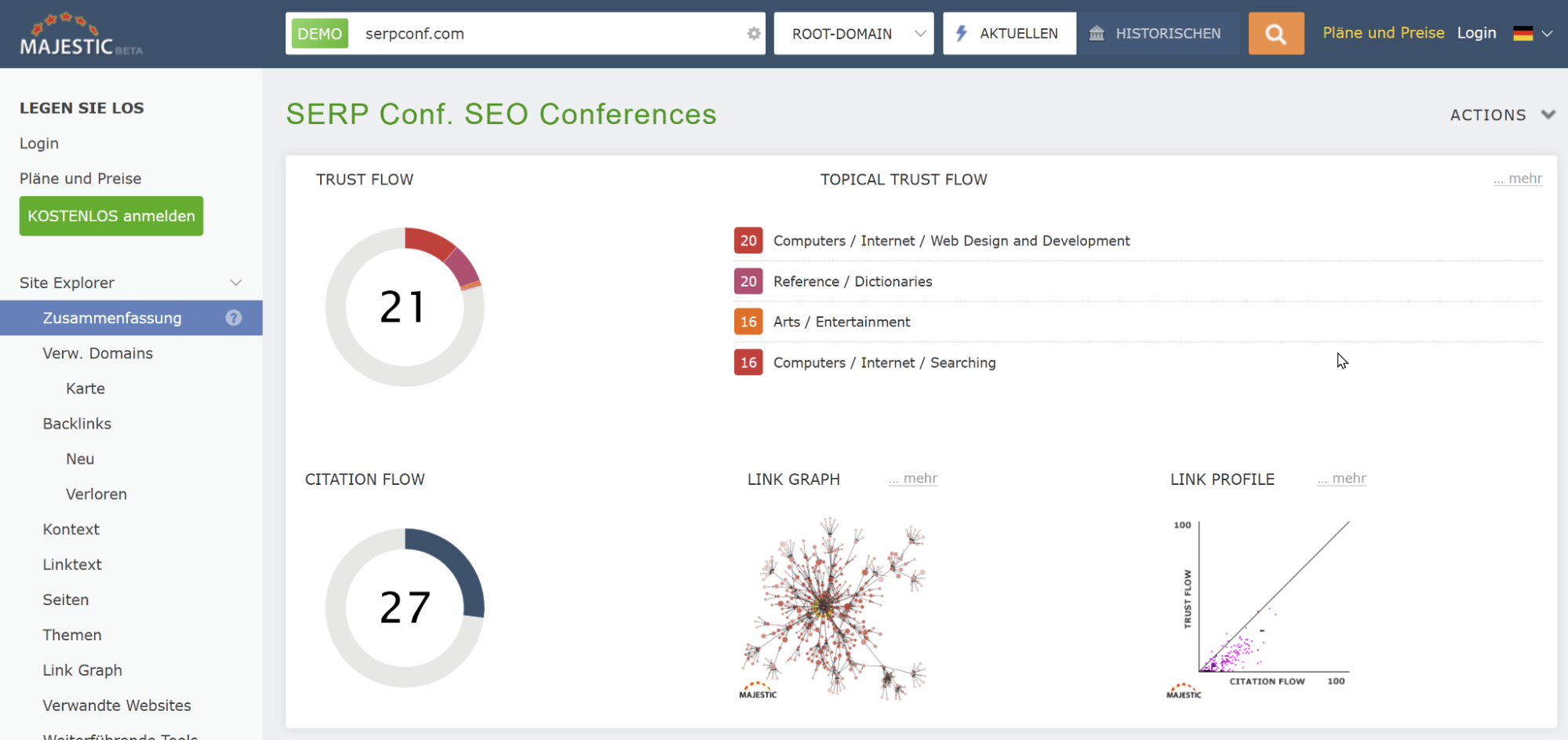Open the Zusammenfassung help question icon

pos(234,318)
